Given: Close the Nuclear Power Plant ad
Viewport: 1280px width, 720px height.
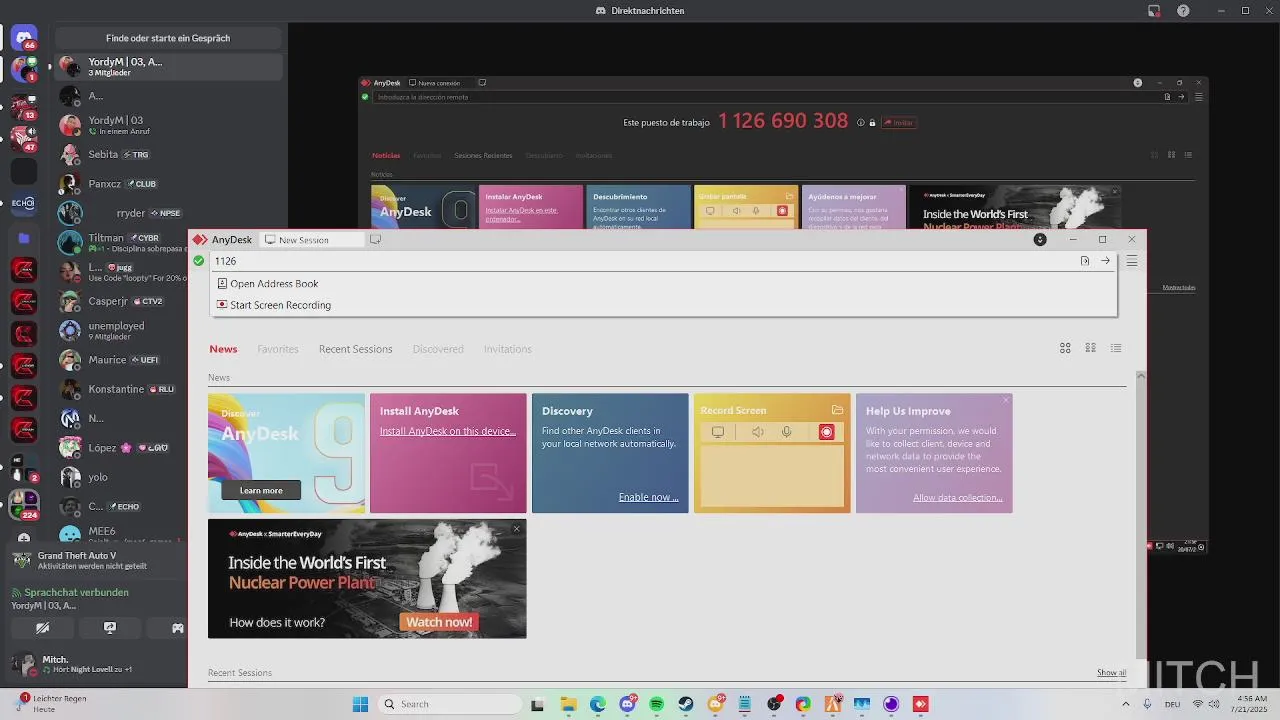Looking at the screenshot, I should pyautogui.click(x=517, y=528).
